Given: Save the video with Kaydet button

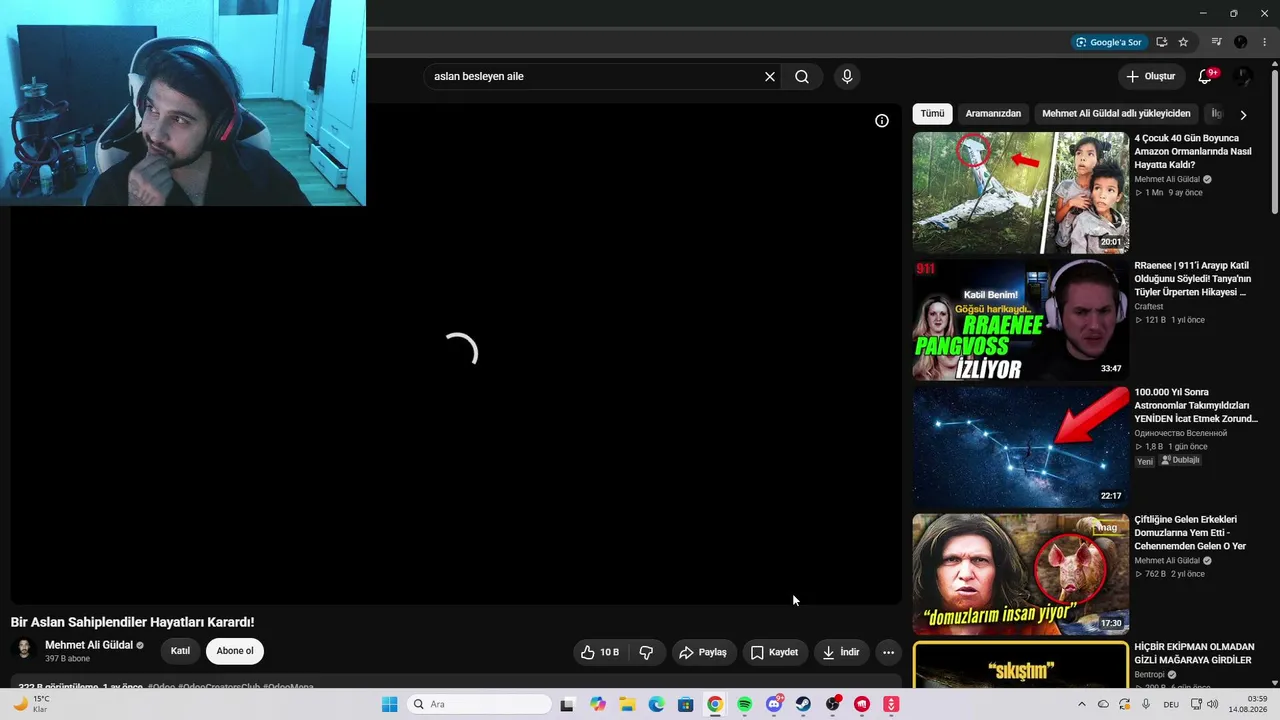Looking at the screenshot, I should tap(775, 652).
